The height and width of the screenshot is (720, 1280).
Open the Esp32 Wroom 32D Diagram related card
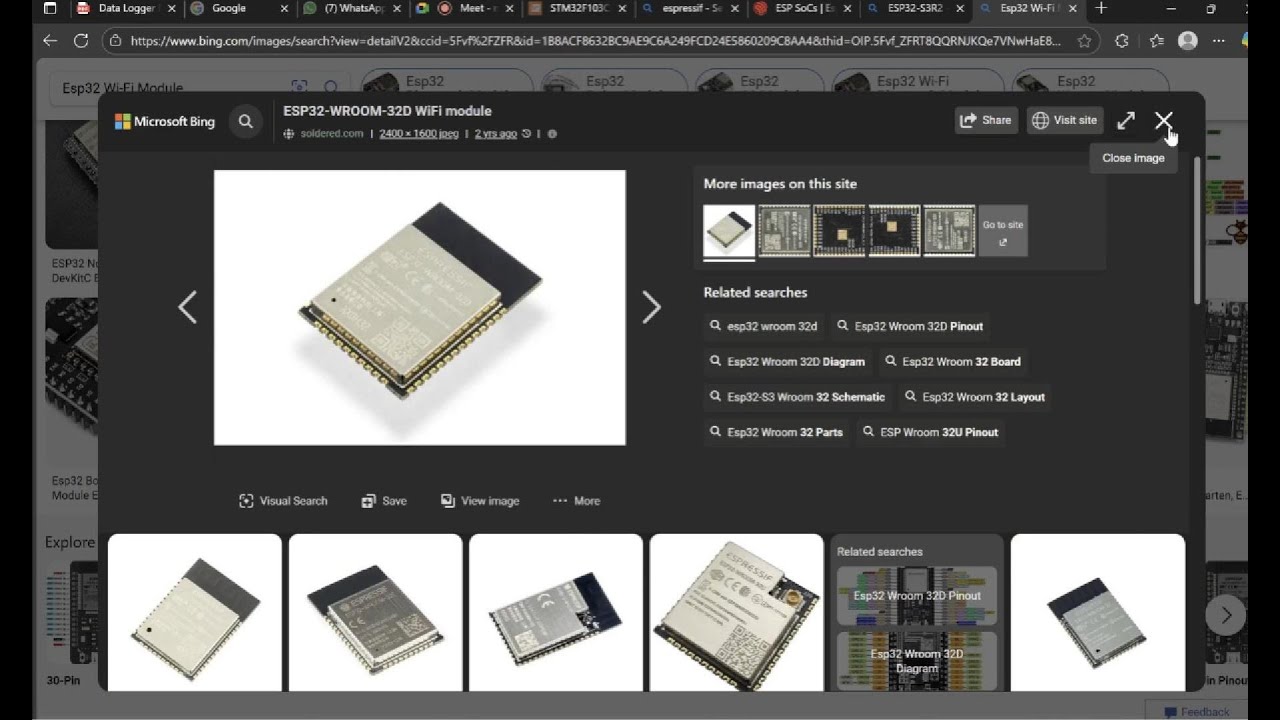tap(917, 661)
